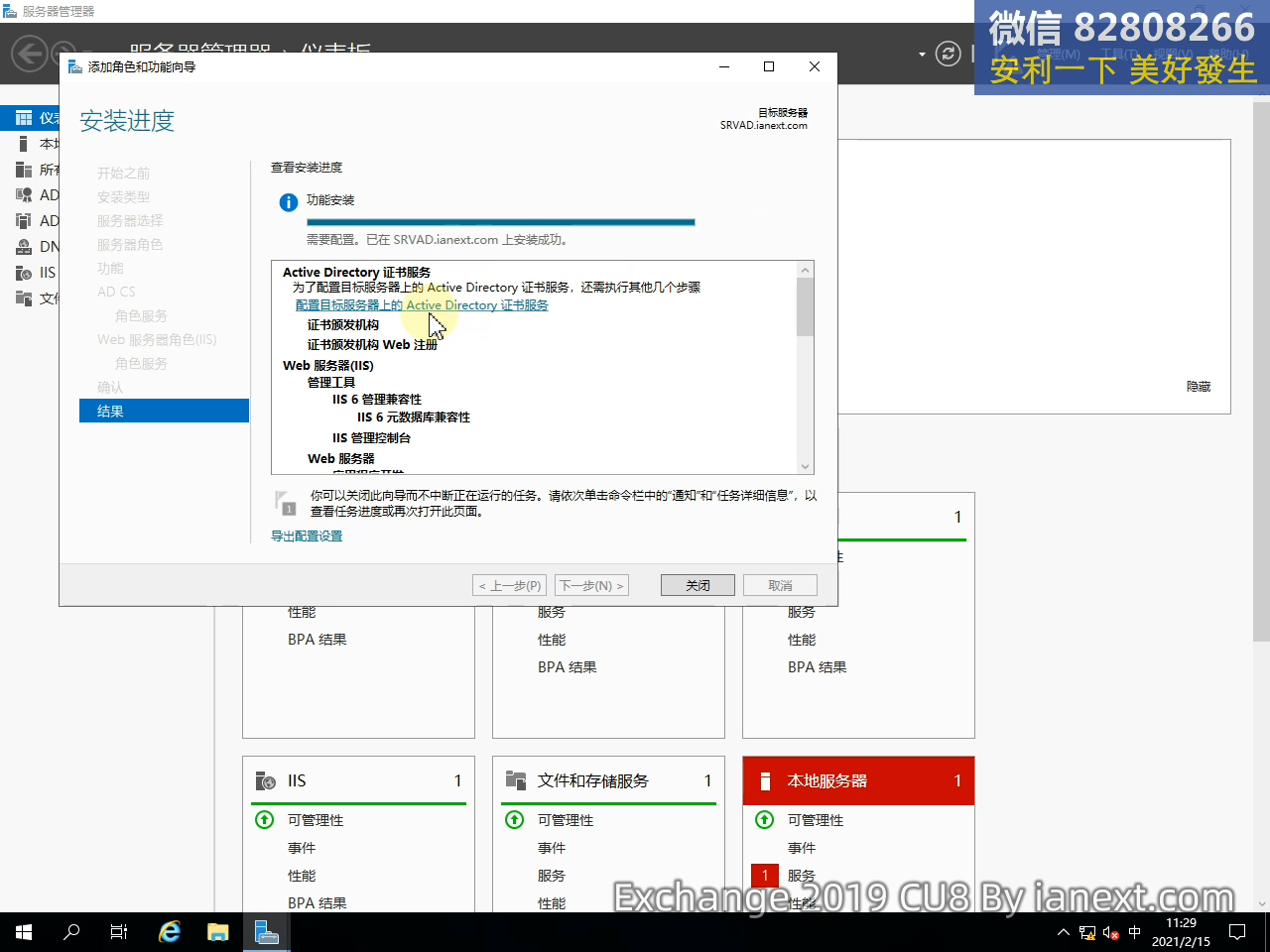Open file and storage services sidebar icon

24,298
